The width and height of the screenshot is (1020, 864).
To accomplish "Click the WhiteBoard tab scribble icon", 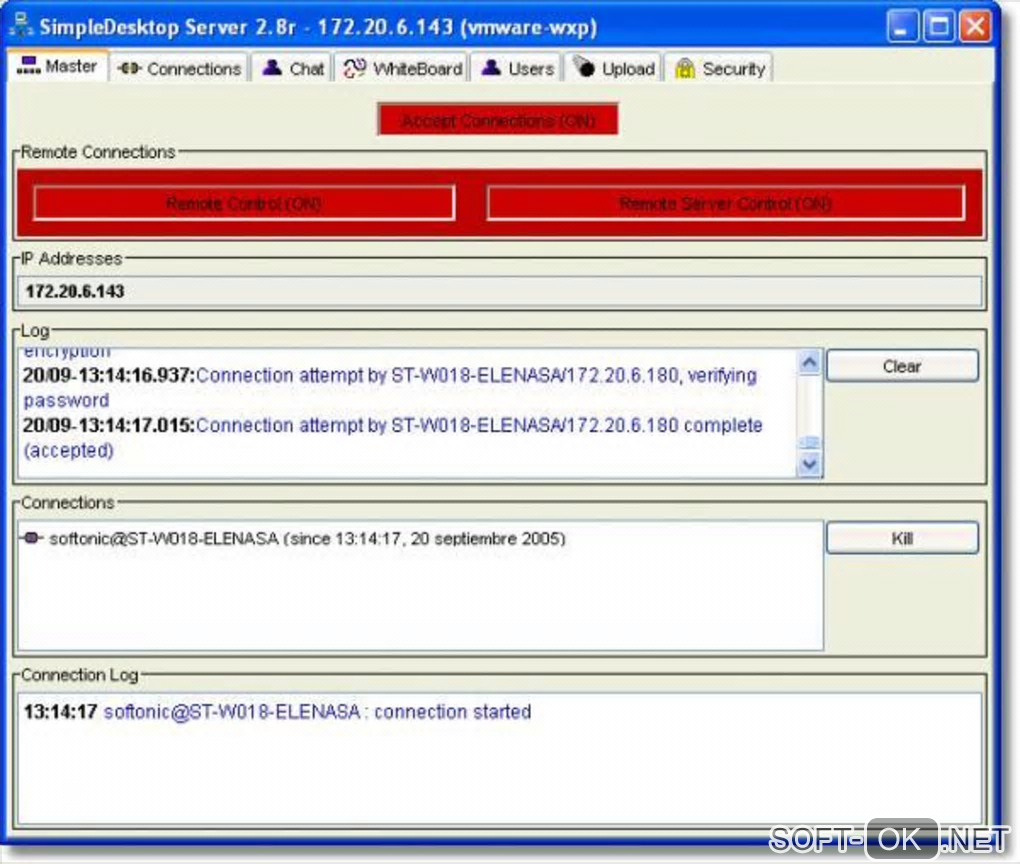I will click(x=355, y=68).
